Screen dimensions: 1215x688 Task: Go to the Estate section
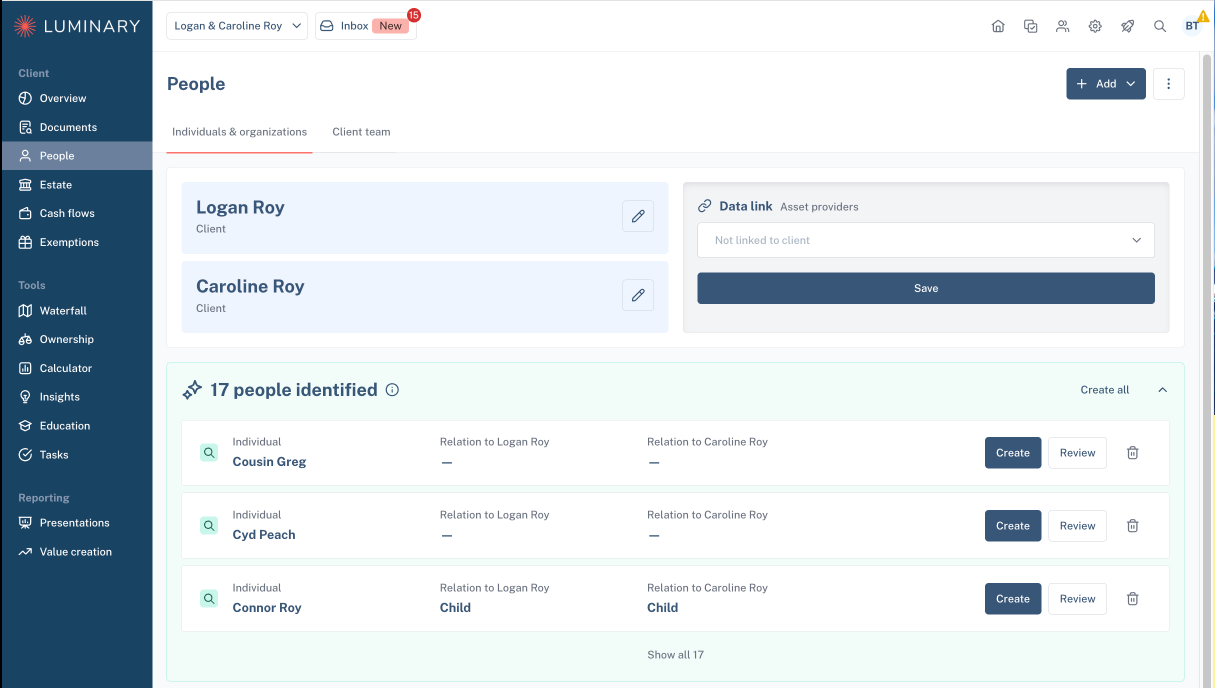[x=76, y=185]
